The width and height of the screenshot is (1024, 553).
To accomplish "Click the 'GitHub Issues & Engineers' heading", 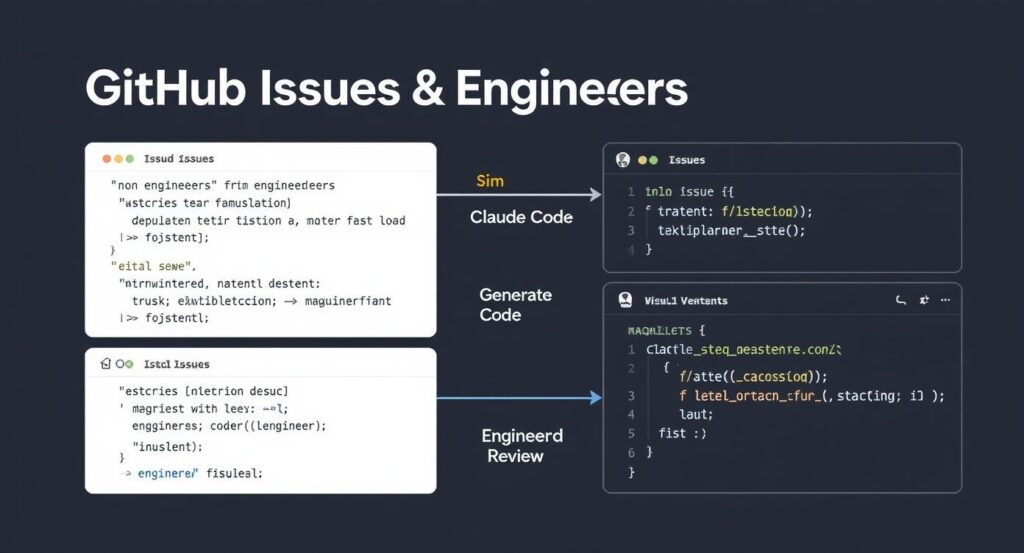I will coord(387,89).
